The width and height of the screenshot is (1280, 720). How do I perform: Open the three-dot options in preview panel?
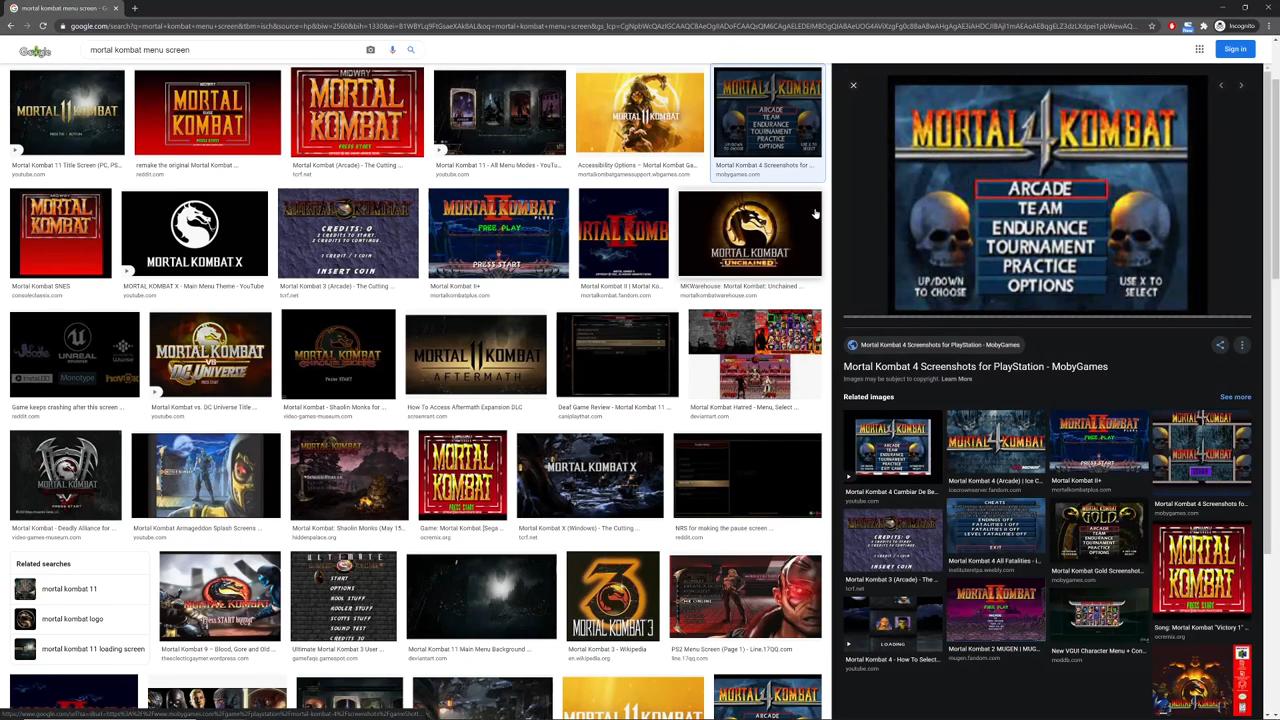click(1242, 345)
